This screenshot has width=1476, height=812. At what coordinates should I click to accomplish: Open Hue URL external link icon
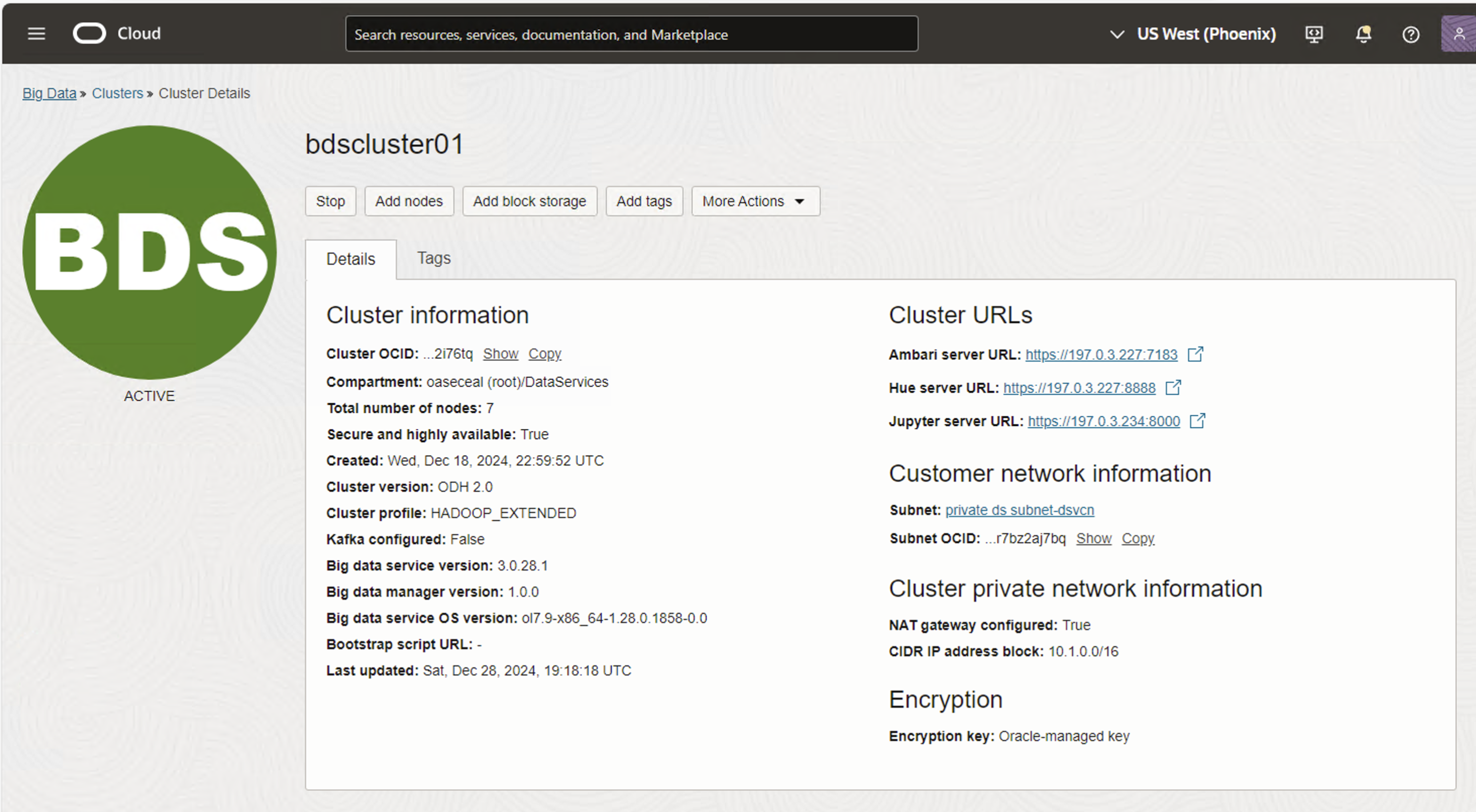coord(1173,387)
